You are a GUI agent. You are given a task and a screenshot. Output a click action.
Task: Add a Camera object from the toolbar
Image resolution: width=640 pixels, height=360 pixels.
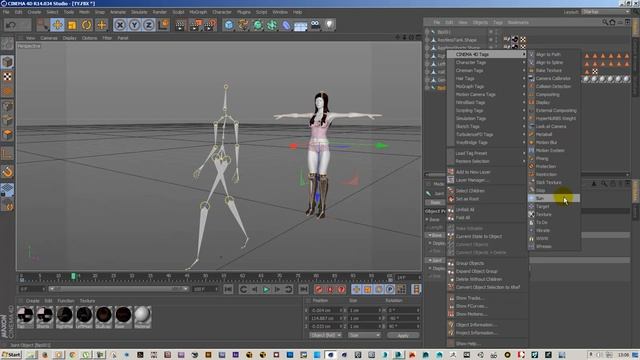pos(315,25)
